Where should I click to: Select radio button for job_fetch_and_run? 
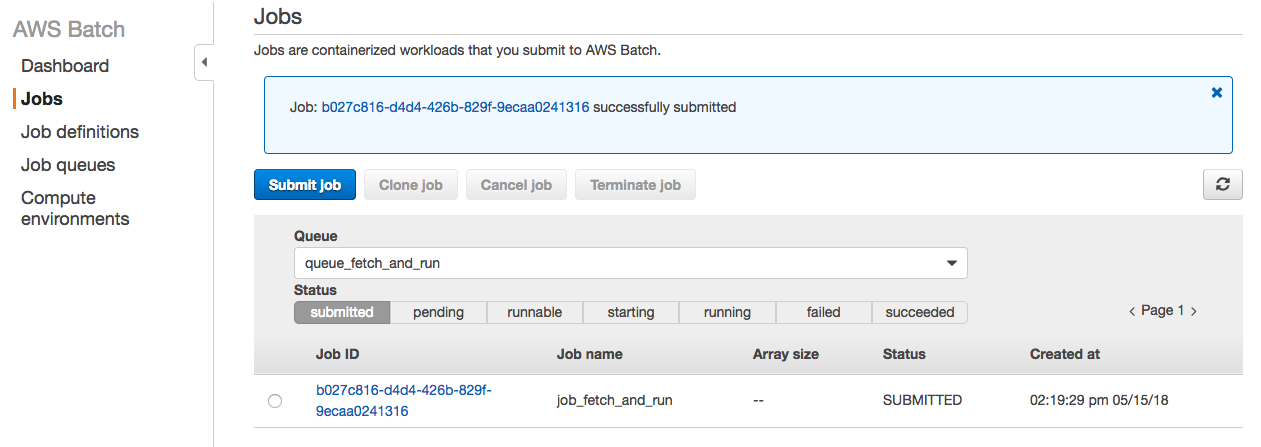pyautogui.click(x=275, y=401)
